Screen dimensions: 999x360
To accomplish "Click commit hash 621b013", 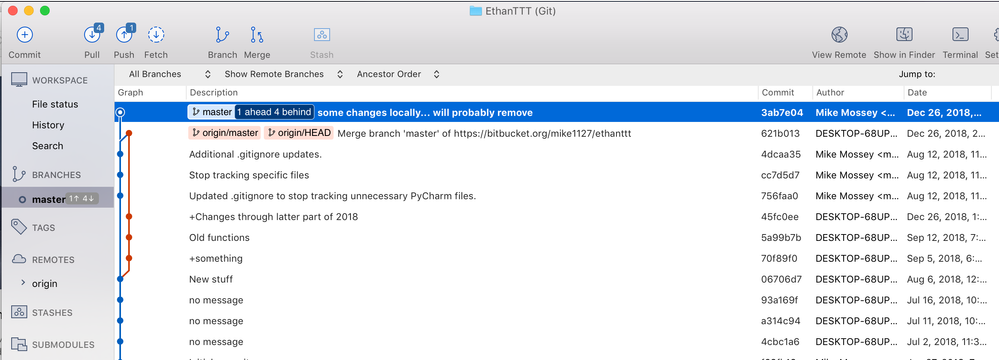I will 780,133.
